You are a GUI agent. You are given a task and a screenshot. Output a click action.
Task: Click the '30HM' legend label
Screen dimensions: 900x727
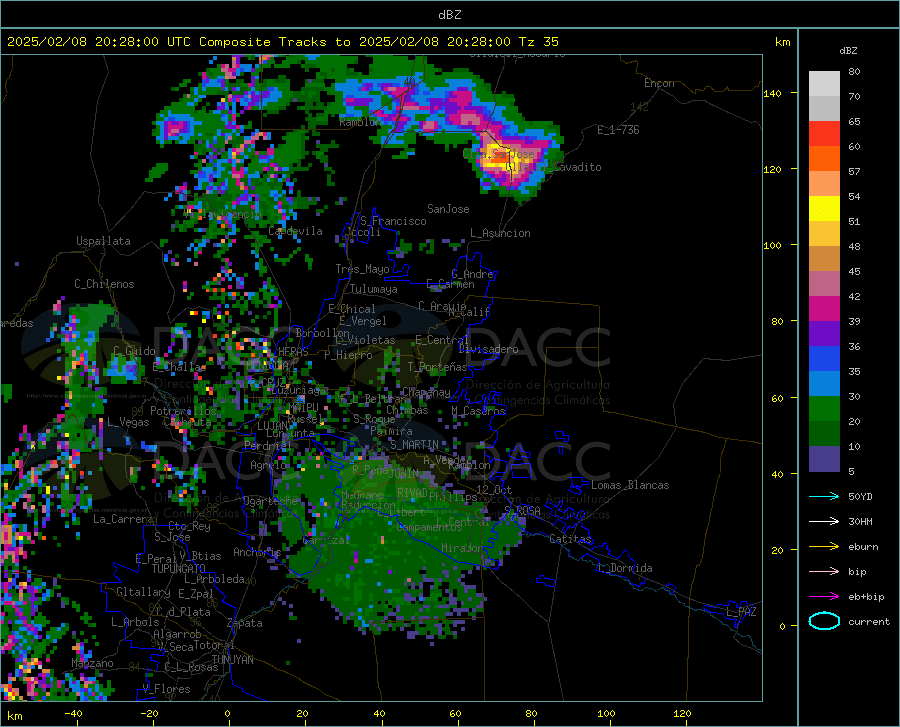(860, 522)
